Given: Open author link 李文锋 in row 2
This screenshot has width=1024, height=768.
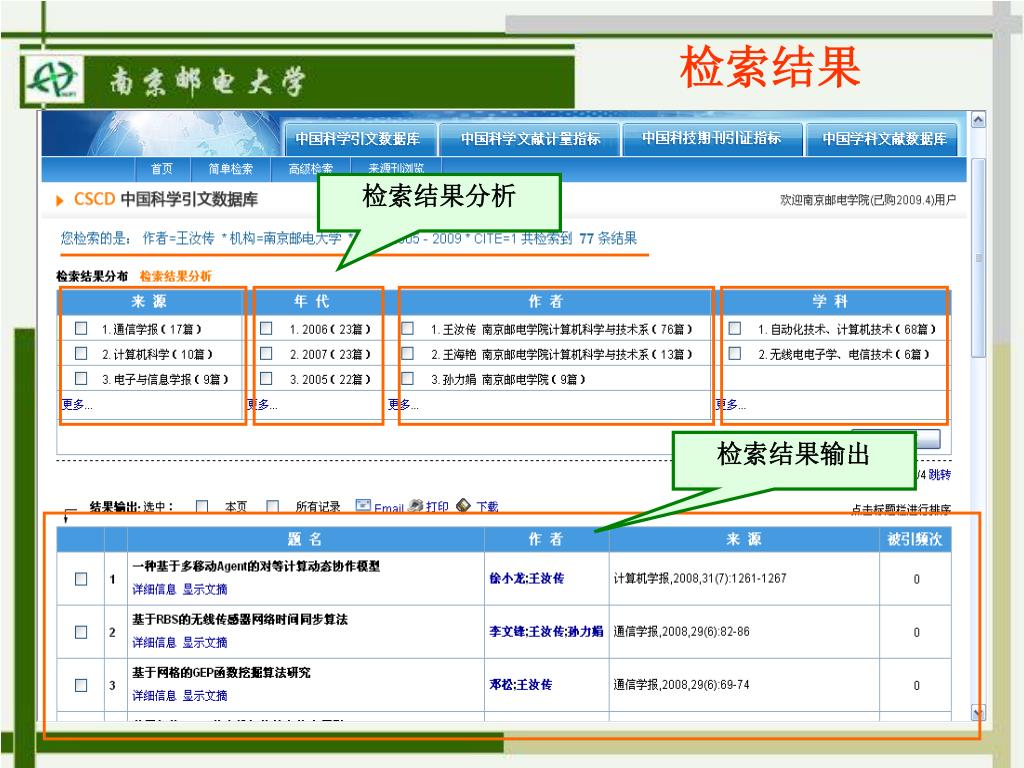Looking at the screenshot, I should click(x=505, y=632).
